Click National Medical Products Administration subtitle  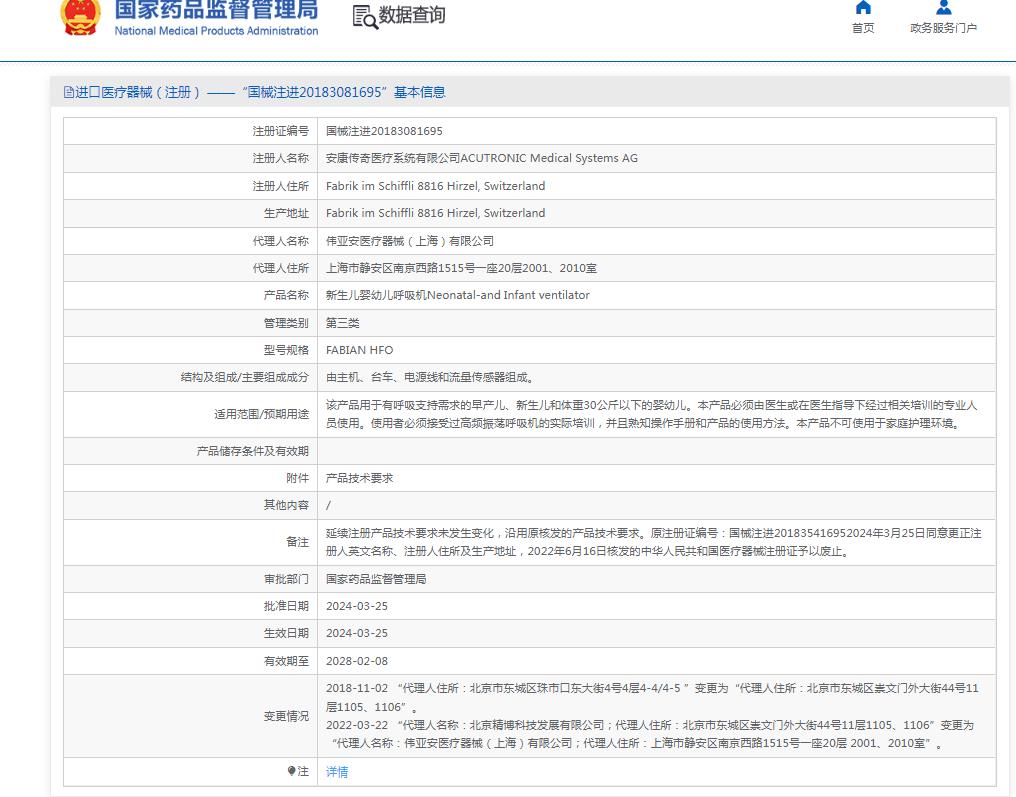pyautogui.click(x=216, y=31)
